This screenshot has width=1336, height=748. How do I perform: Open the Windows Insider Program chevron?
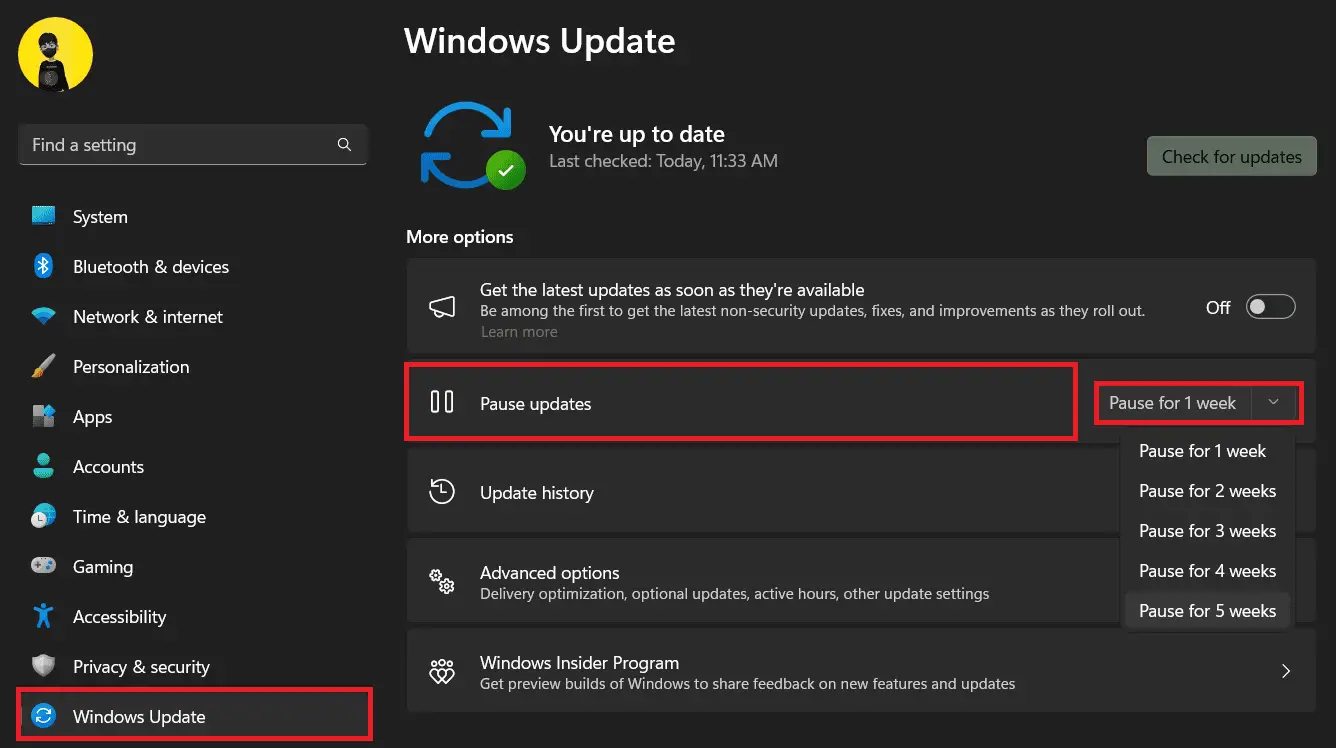1286,671
